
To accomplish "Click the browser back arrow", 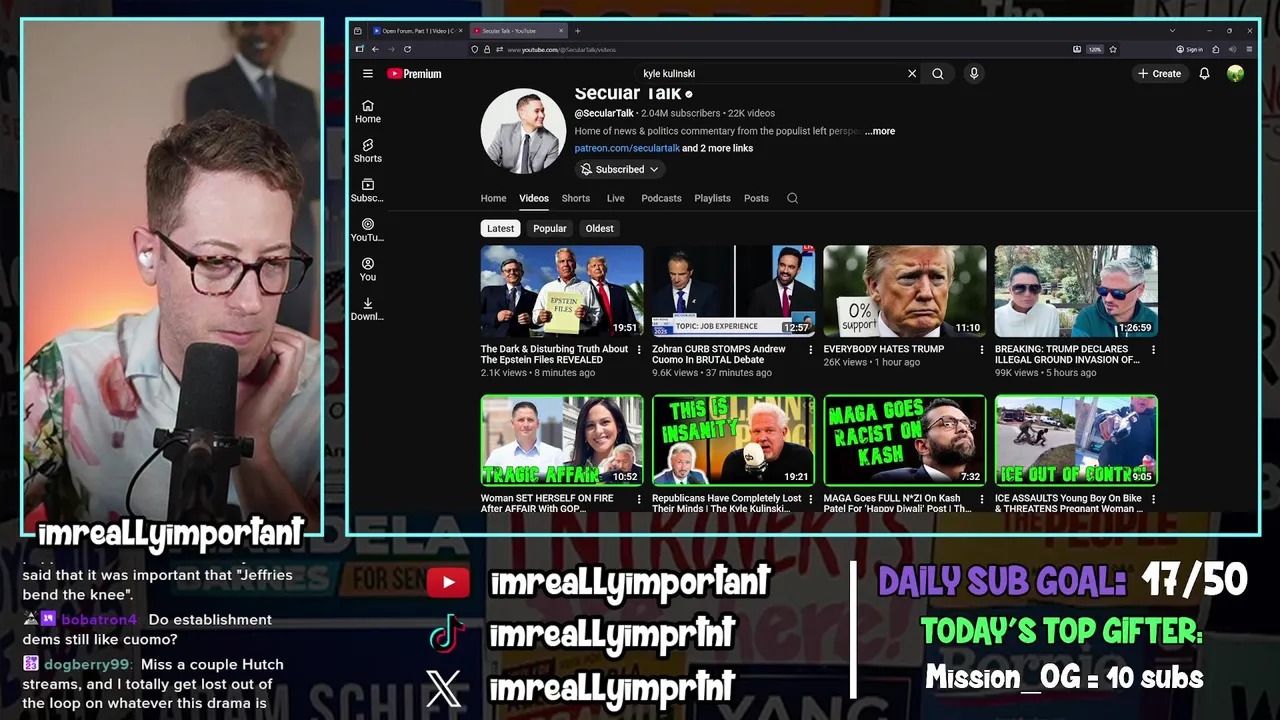I will point(376,49).
